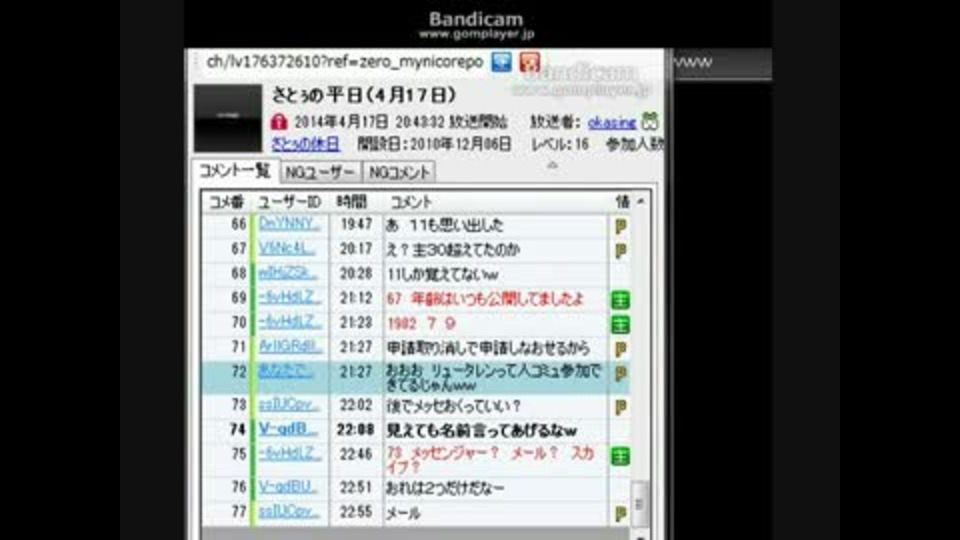Click the premium P icon on comment 71
960x540 pixels.
[620, 349]
